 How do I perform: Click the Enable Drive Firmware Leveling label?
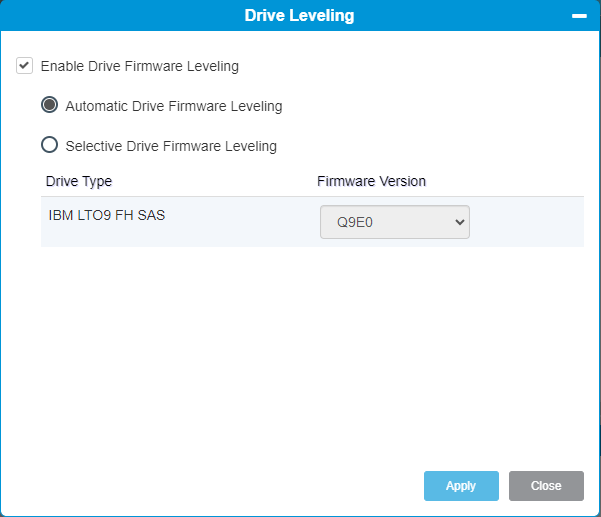point(140,66)
